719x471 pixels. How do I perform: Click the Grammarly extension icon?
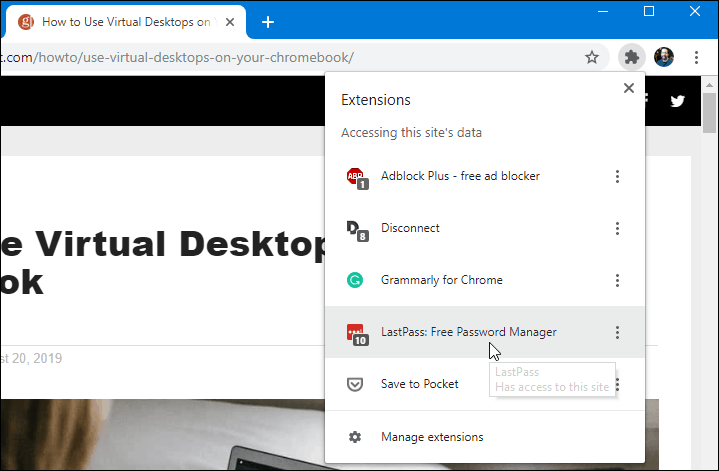click(x=355, y=280)
